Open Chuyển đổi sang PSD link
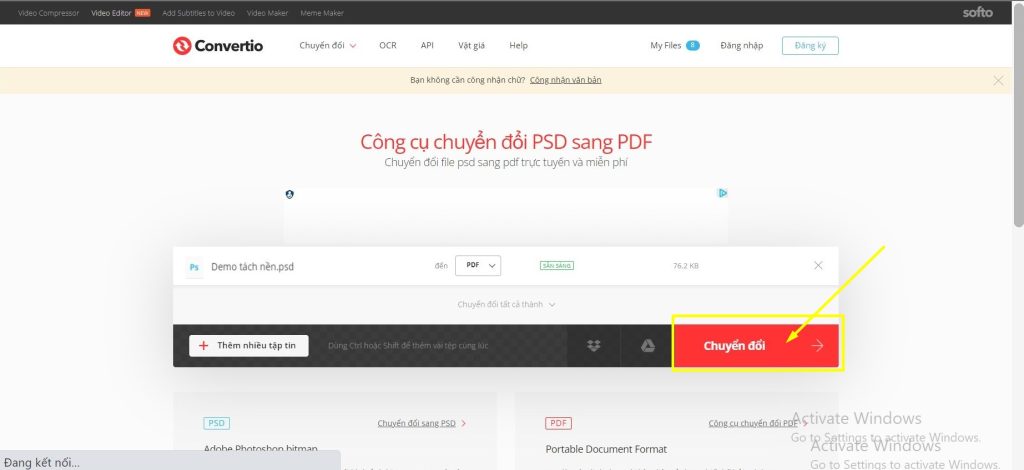This screenshot has height=470, width=1024. [417, 423]
